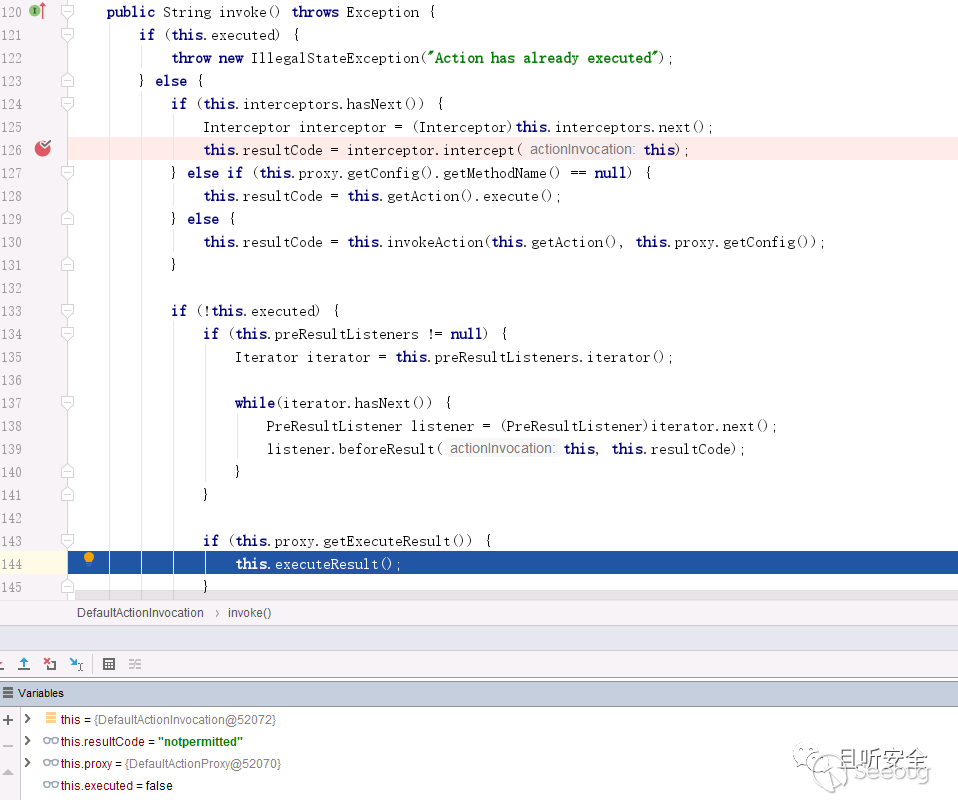Click the move watch up arrow
Screen dimensions: 958x800
click(x=8, y=772)
